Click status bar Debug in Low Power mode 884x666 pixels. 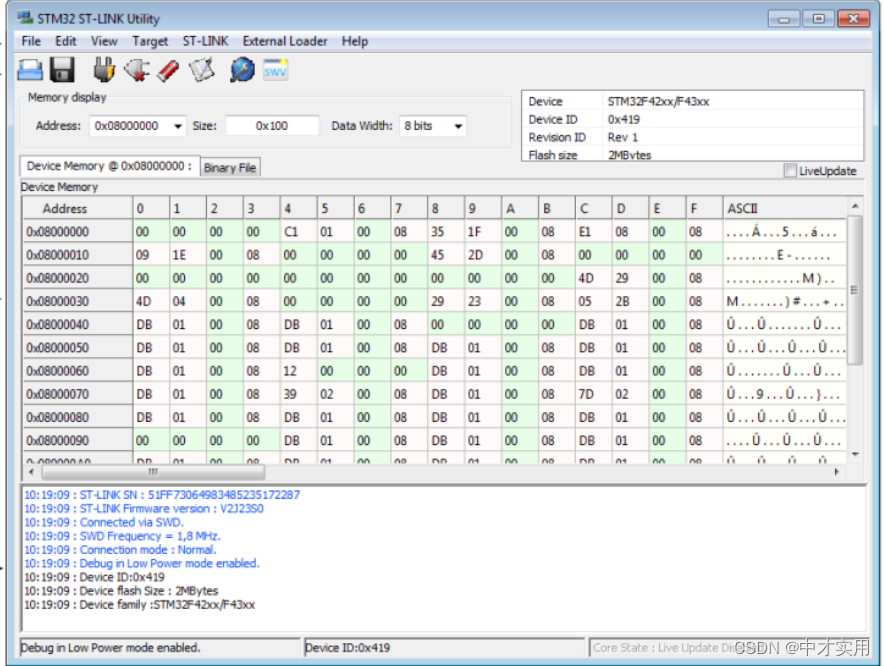coord(160,647)
